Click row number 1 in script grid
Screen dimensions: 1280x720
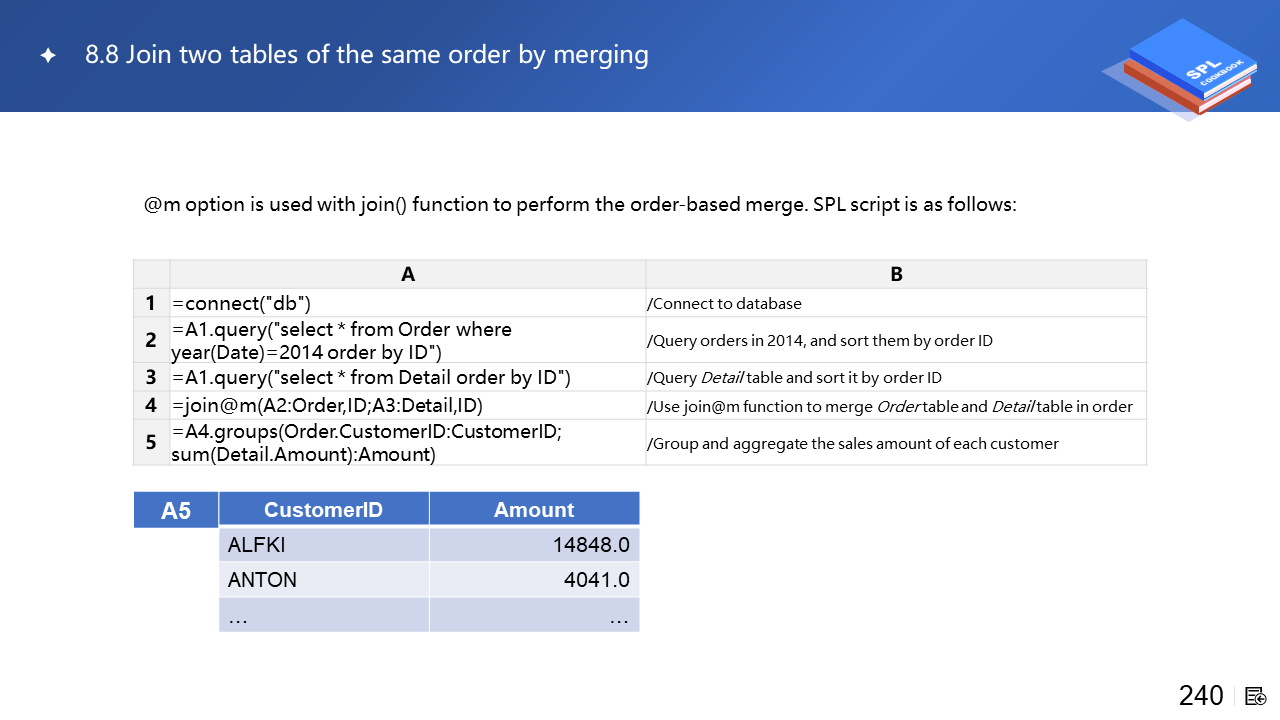[x=151, y=303]
